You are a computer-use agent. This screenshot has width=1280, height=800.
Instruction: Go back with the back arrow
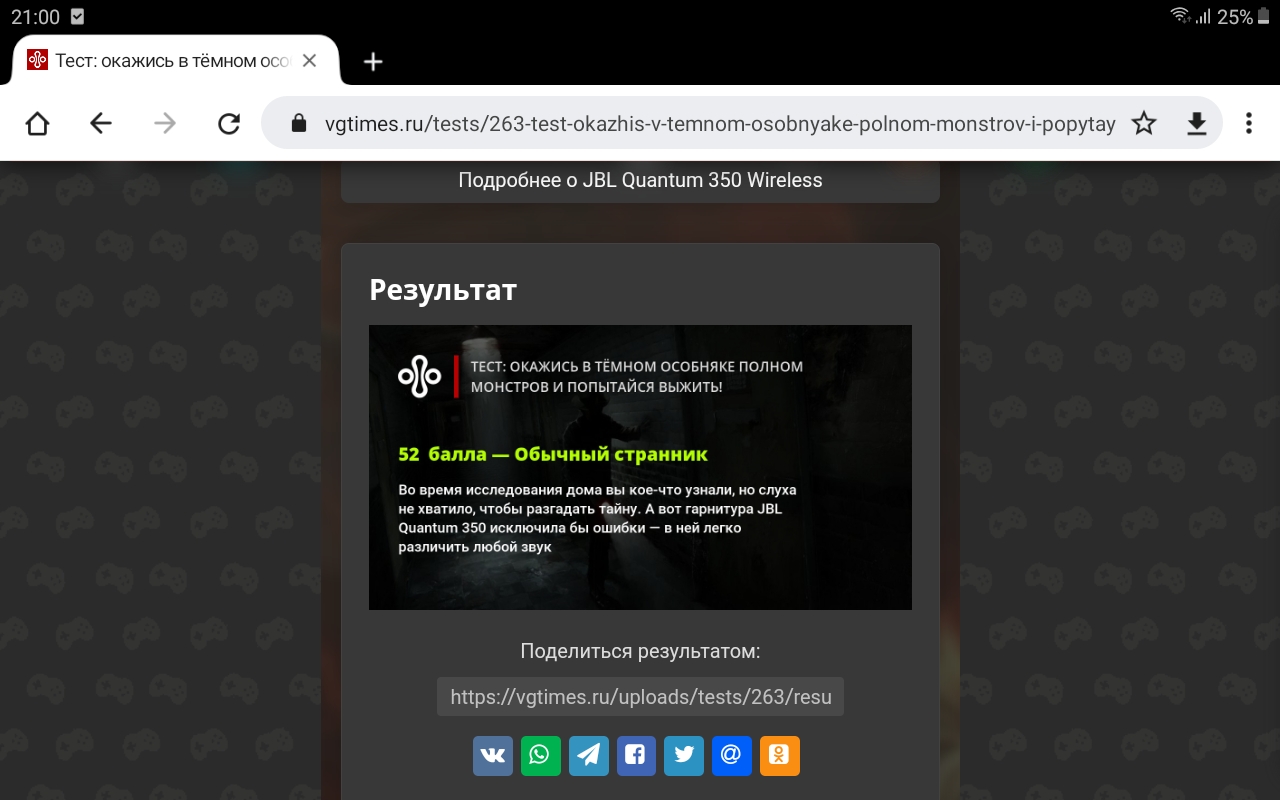[101, 123]
